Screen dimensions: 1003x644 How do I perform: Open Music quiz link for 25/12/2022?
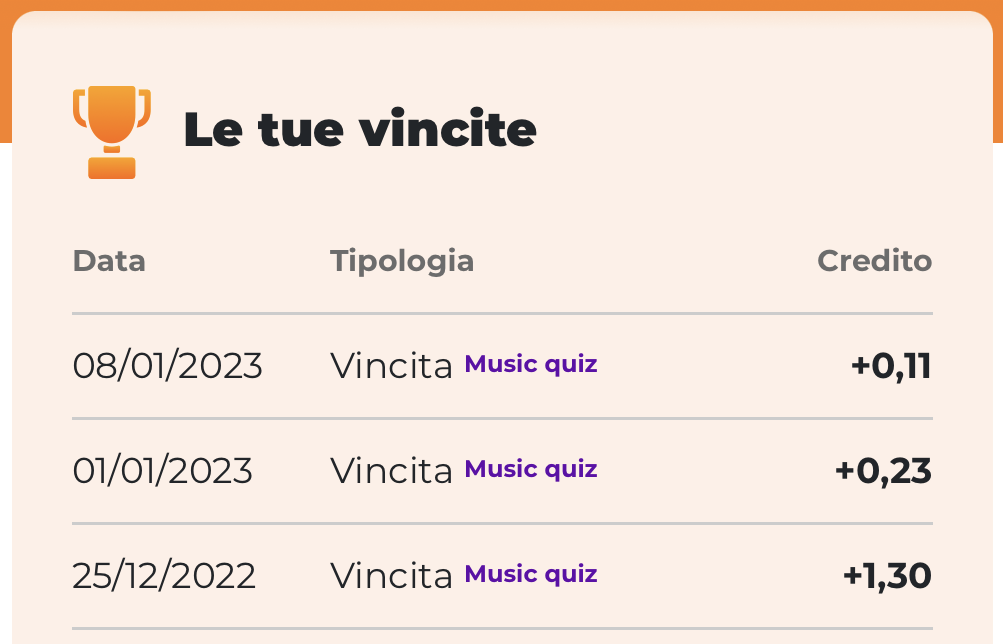point(531,574)
